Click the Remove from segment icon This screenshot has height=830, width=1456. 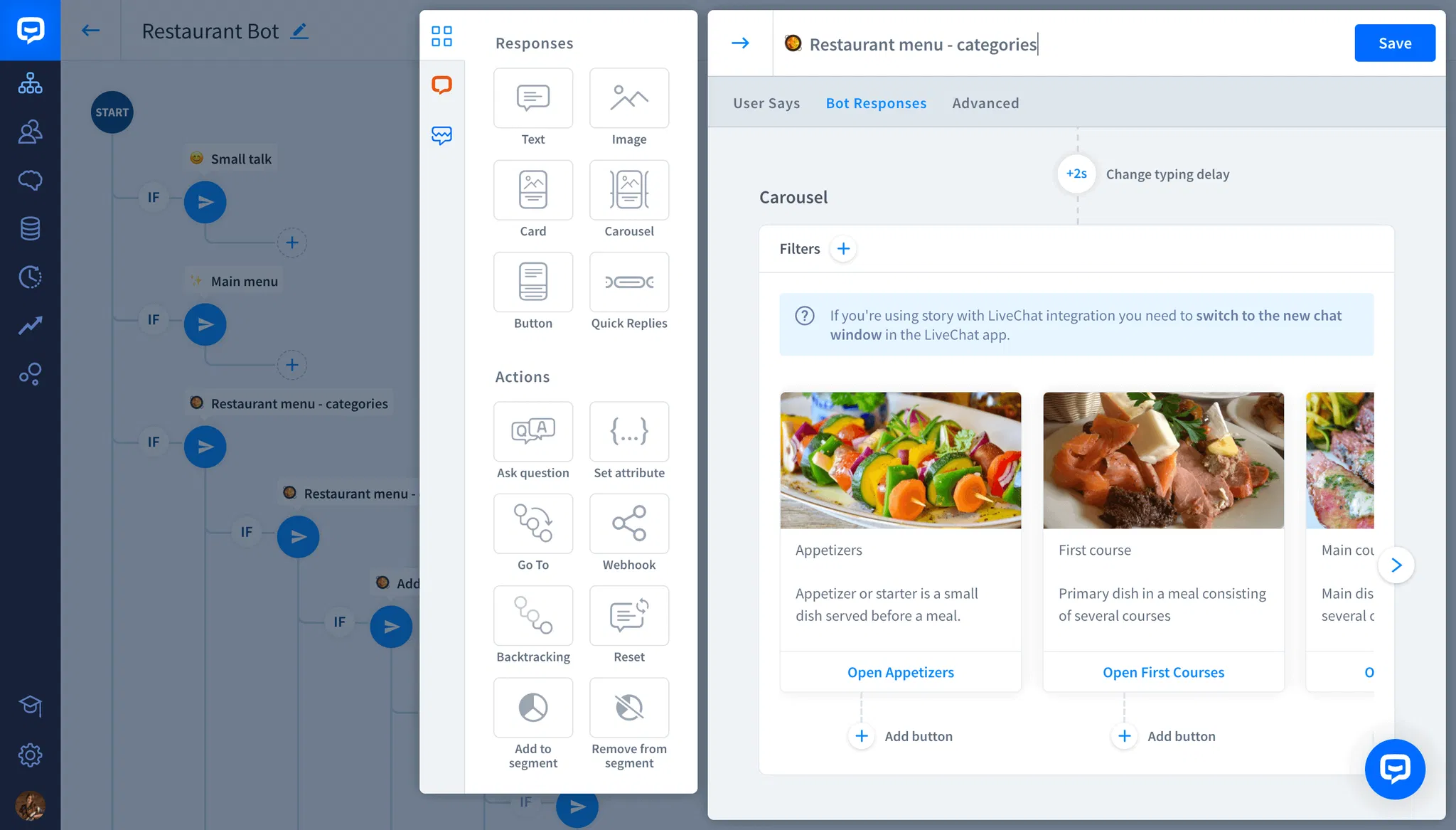[x=628, y=708]
